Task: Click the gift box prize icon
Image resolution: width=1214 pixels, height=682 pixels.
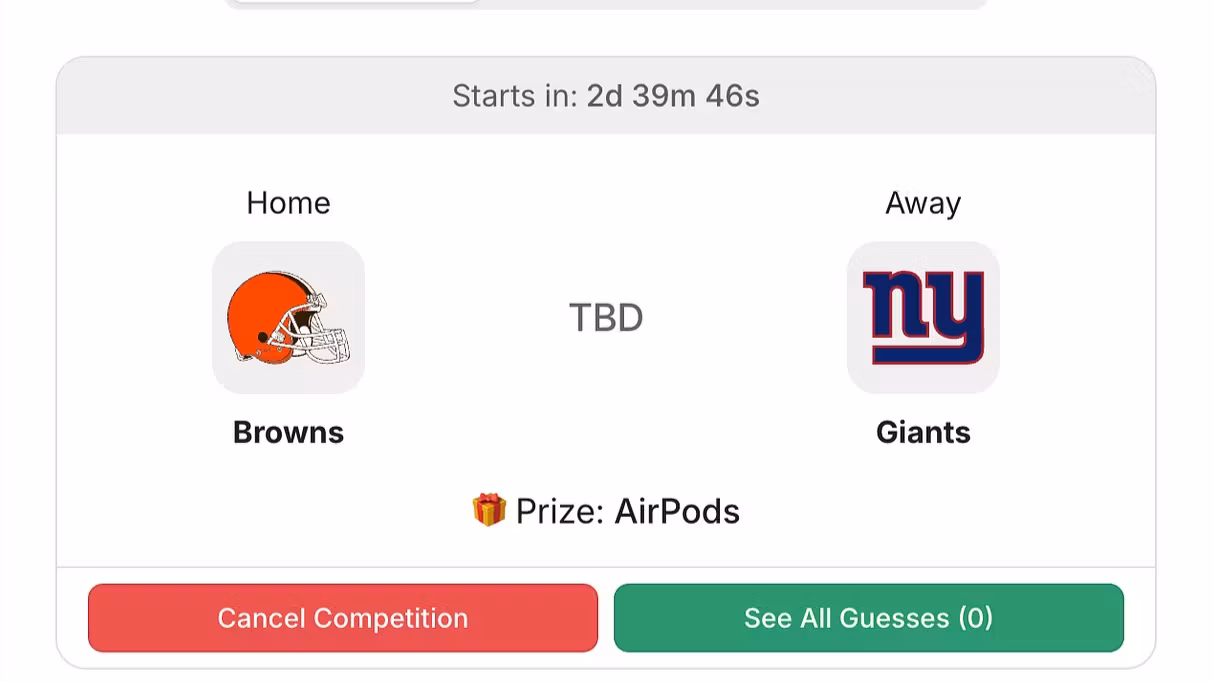Action: 489,510
